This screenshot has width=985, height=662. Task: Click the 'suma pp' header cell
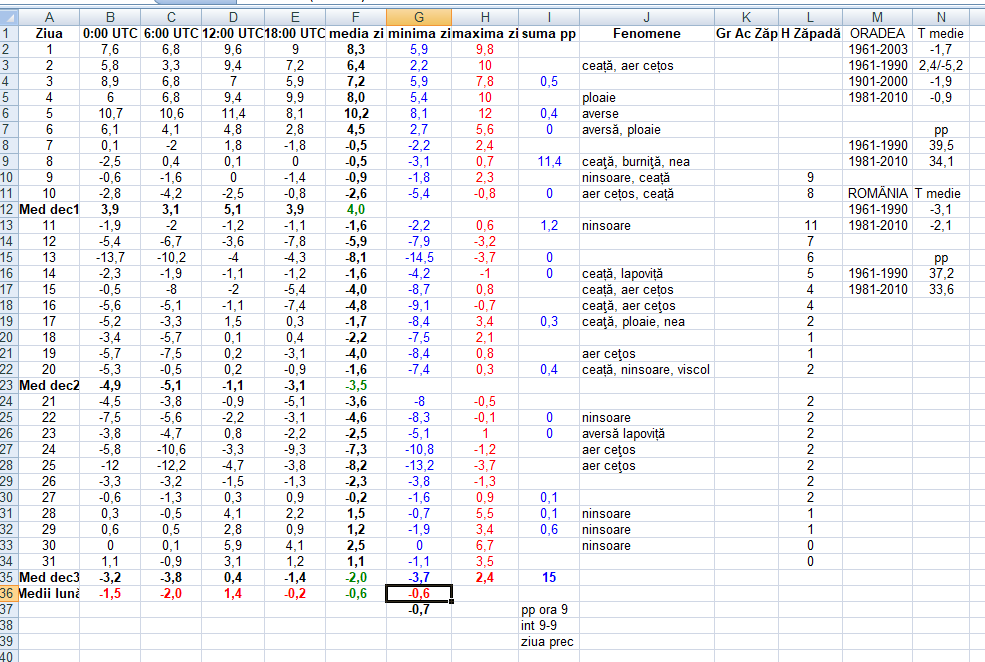548,34
